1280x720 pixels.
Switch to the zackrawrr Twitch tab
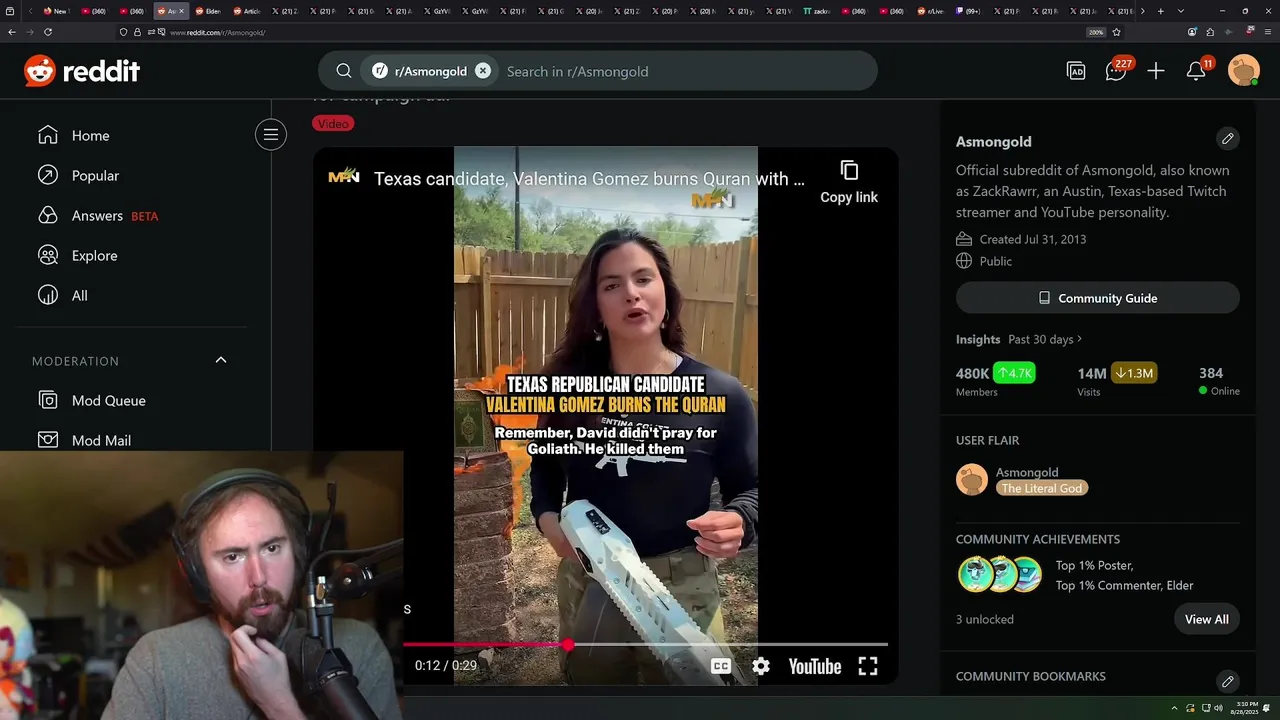pyautogui.click(x=817, y=11)
